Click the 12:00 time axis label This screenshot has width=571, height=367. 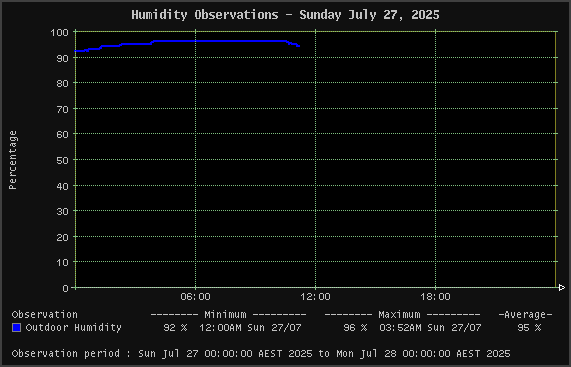(315, 297)
